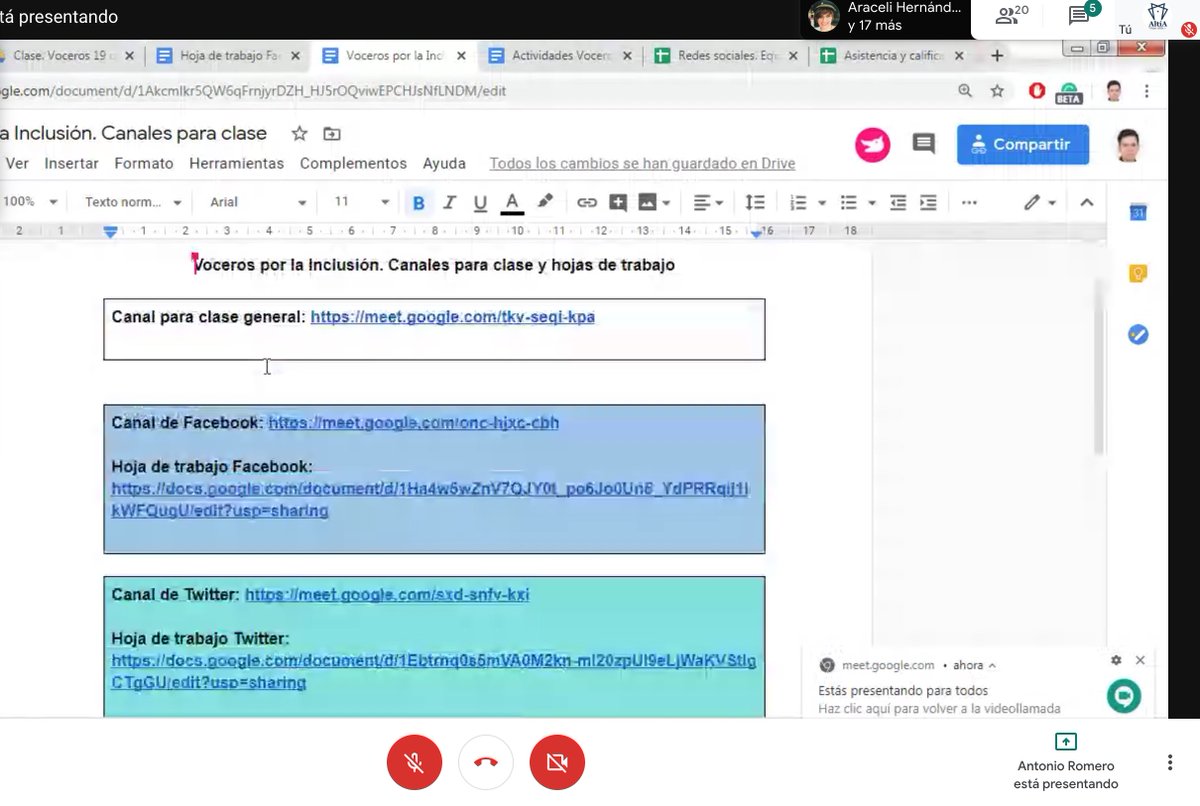Click the notification settings gear icon
Screen dimensions: 1200x806
point(1116,660)
